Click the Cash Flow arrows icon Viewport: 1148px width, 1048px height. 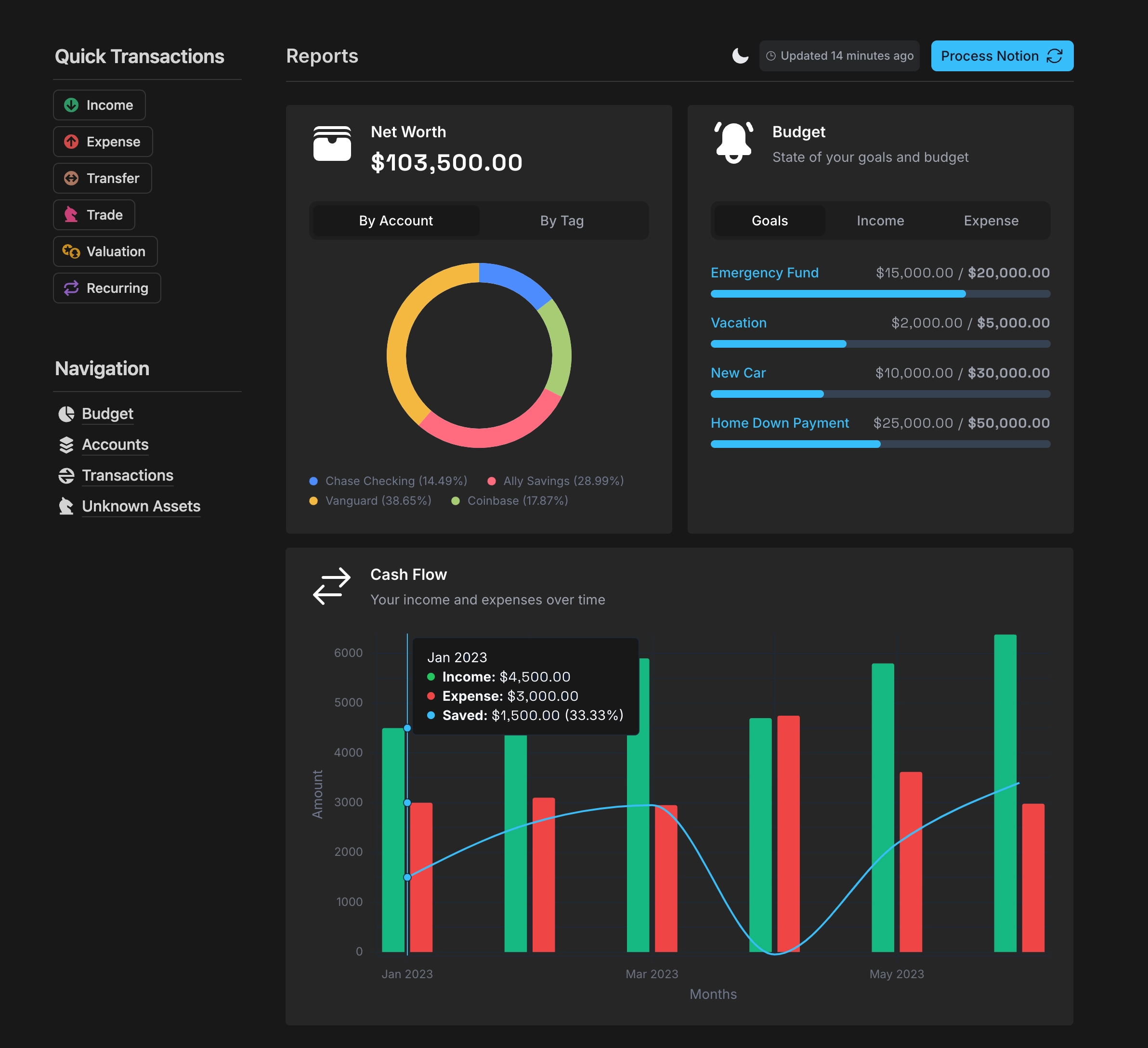coord(332,586)
